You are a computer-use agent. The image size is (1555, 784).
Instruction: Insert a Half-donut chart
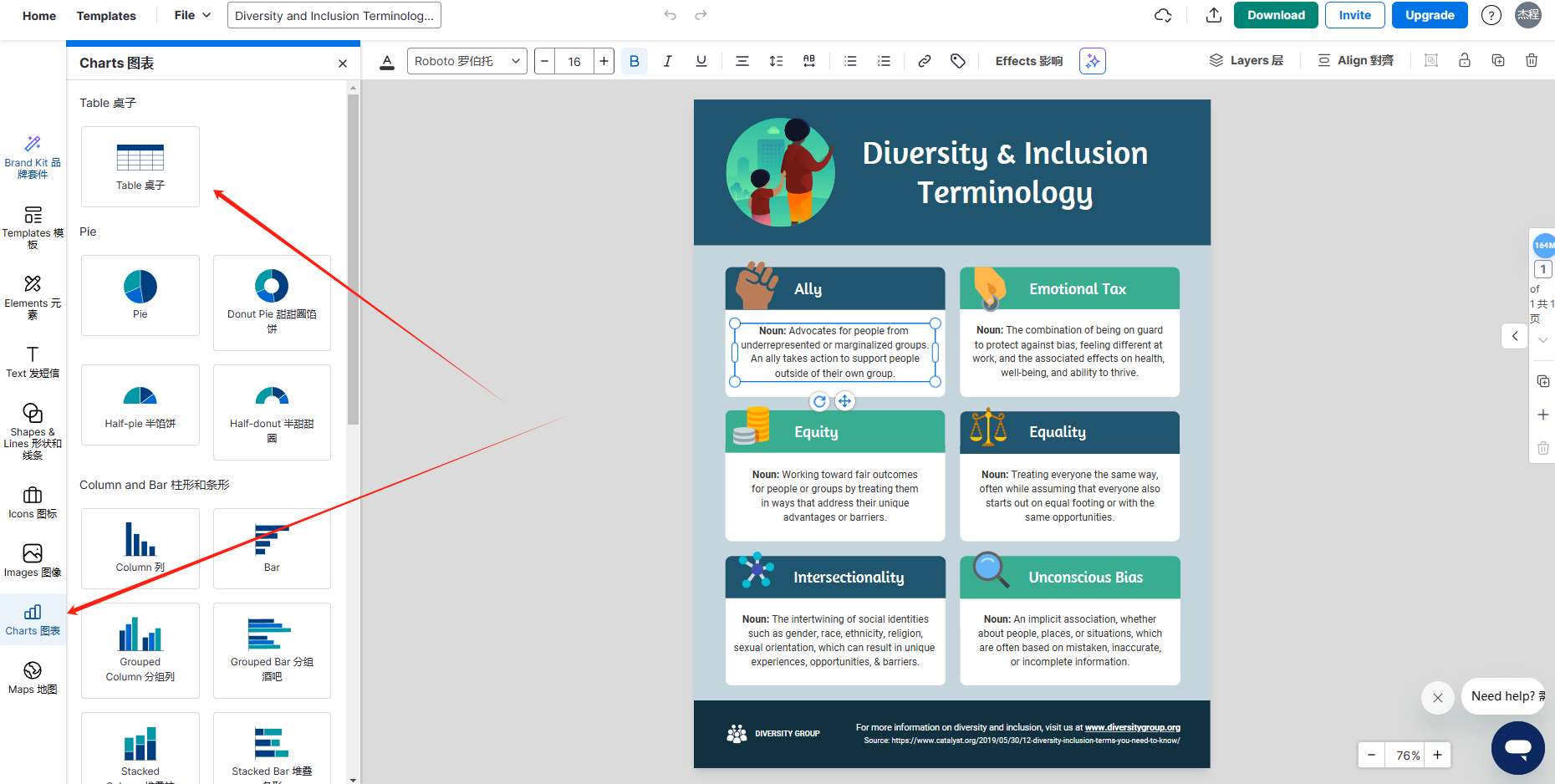[x=272, y=412]
